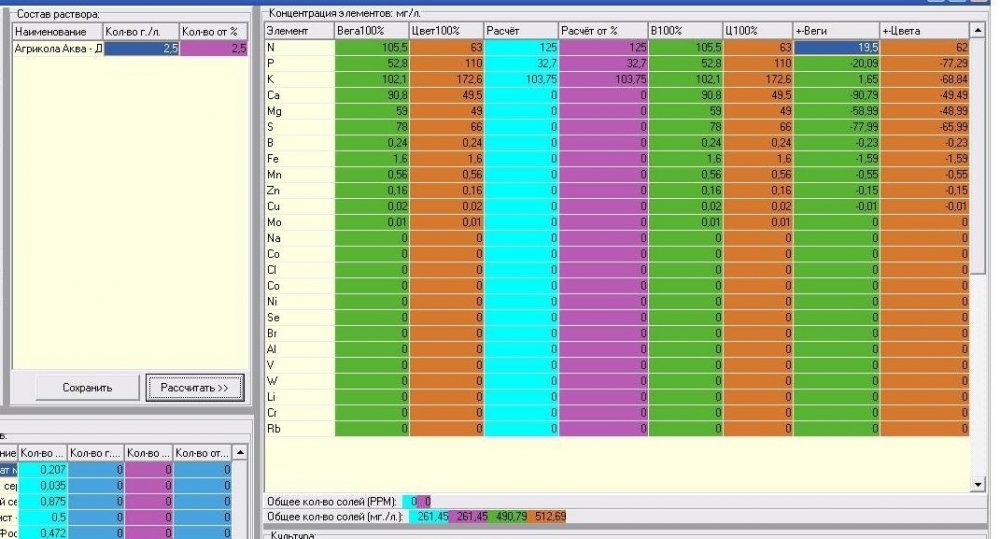Click the 52,8 value in Вега100% column
Viewport: 1000px width, 539px height.
pos(372,63)
